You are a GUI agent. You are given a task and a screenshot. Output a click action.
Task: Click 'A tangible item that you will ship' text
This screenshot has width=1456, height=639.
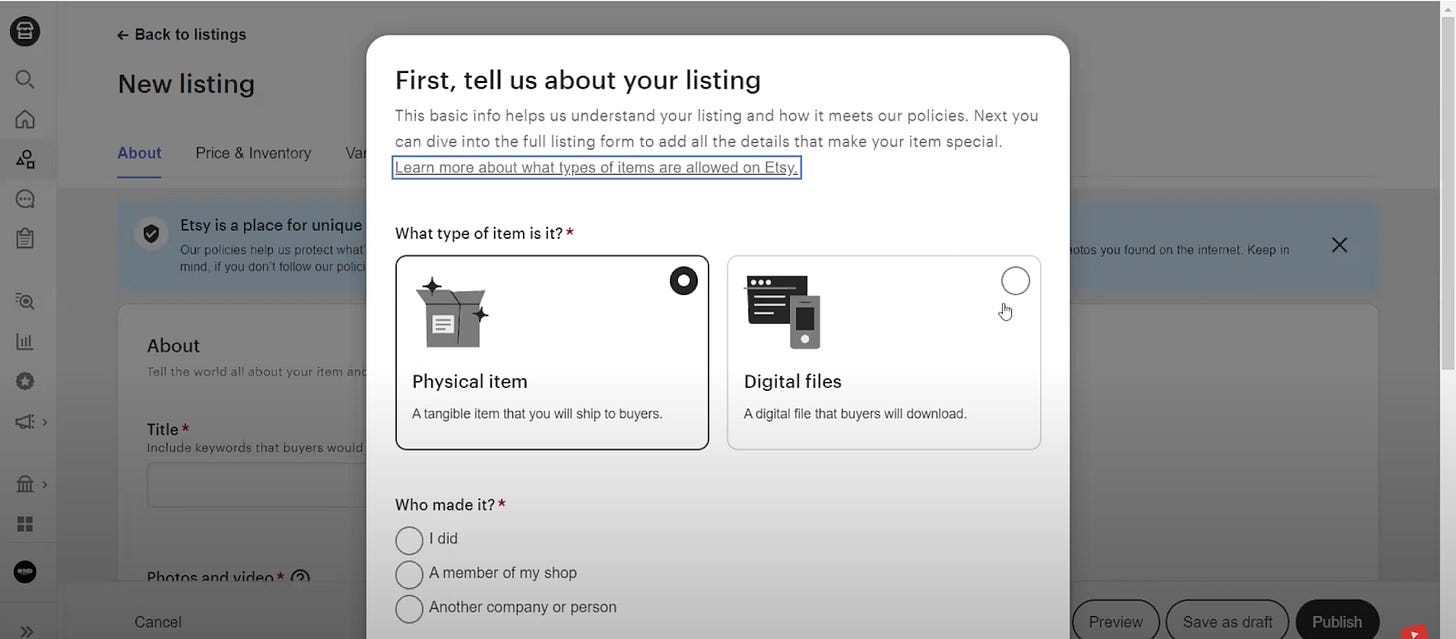(537, 414)
